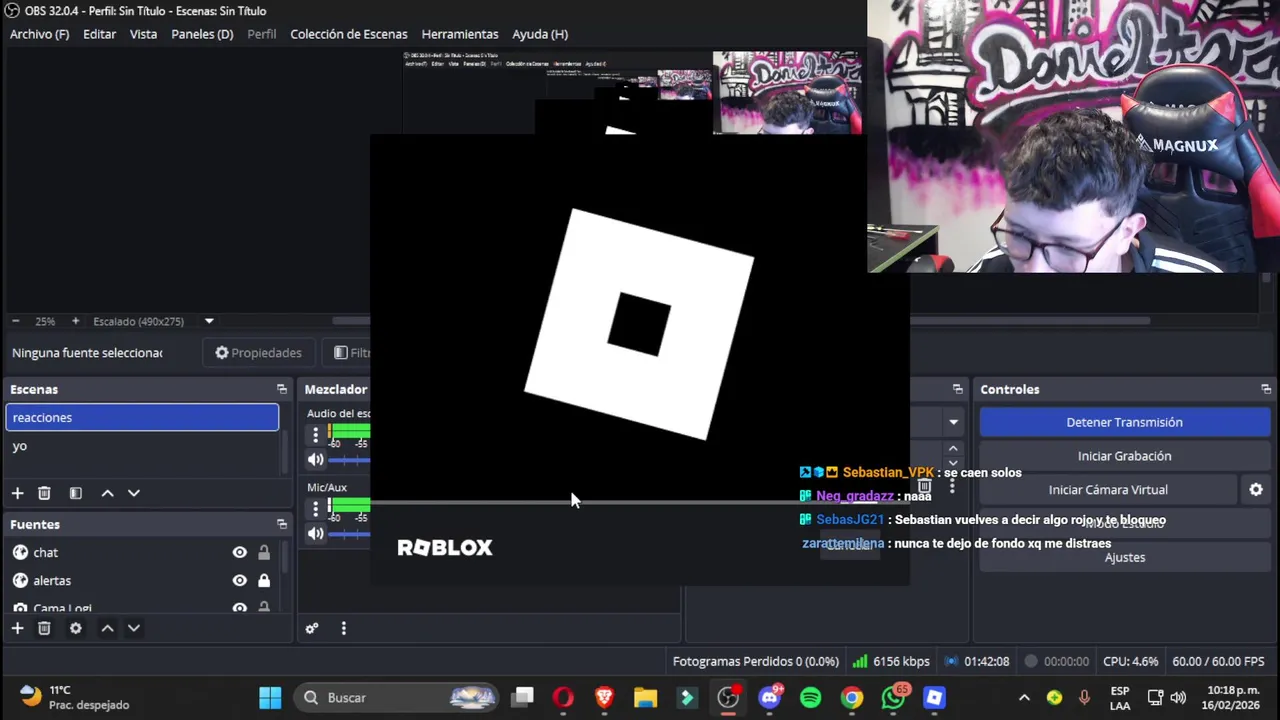This screenshot has height=720, width=1280.
Task: Move scene down in Escenas list
Action: [133, 493]
